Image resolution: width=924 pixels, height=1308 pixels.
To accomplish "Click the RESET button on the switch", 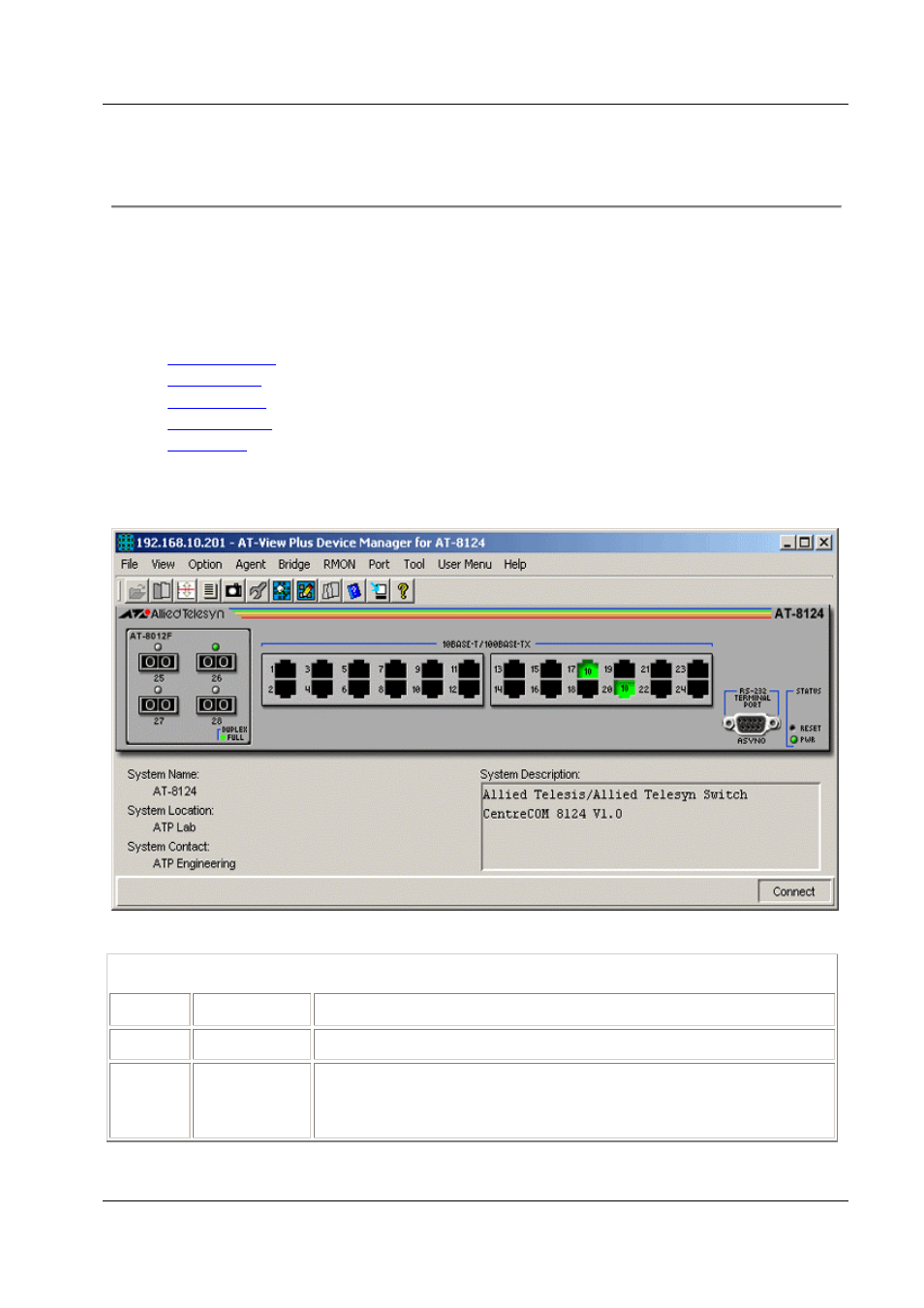I will pos(793,728).
